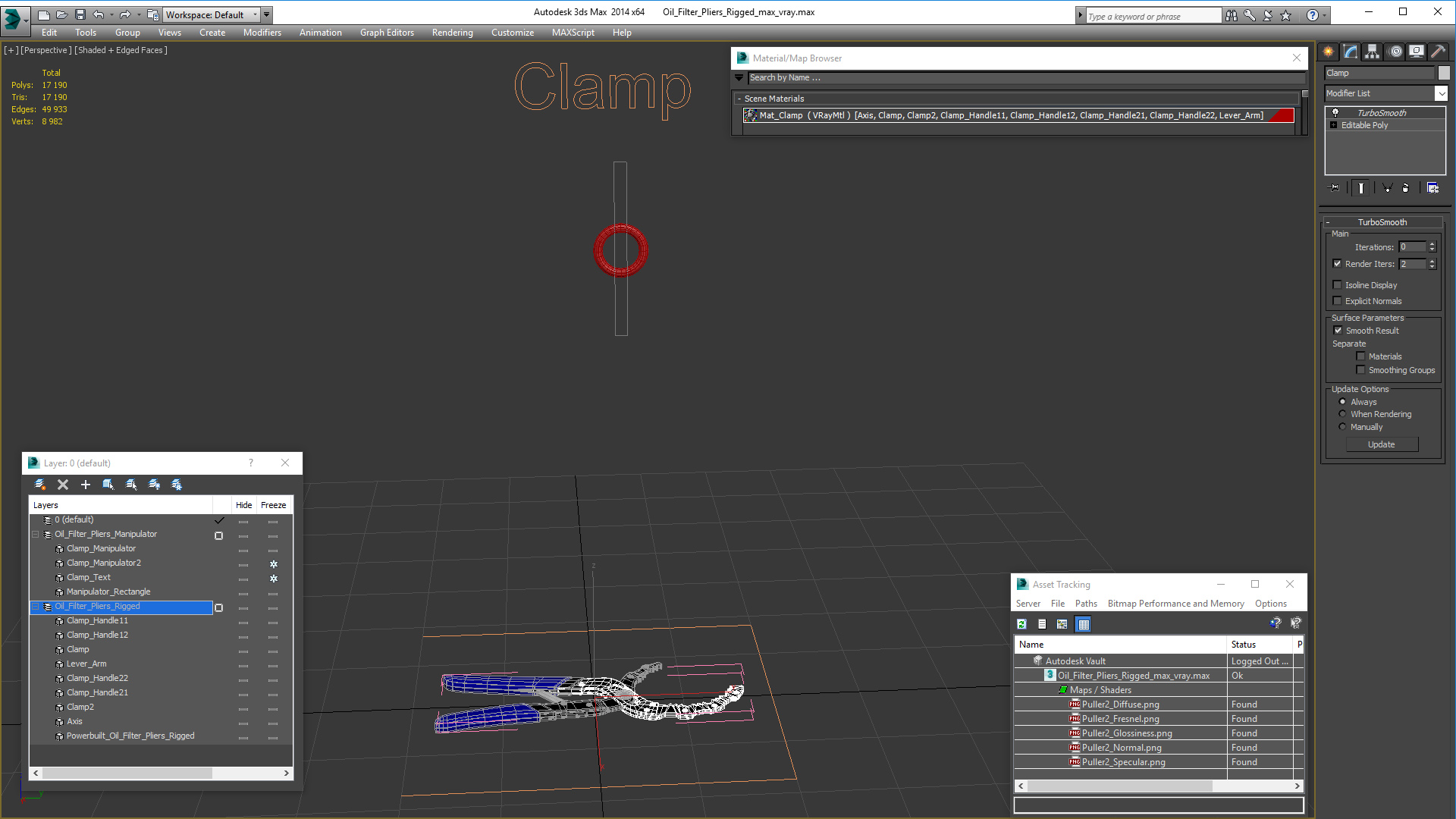Screen dimensions: 1456x819
Task: Click Remove Modifier trash icon
Action: pos(1406,188)
